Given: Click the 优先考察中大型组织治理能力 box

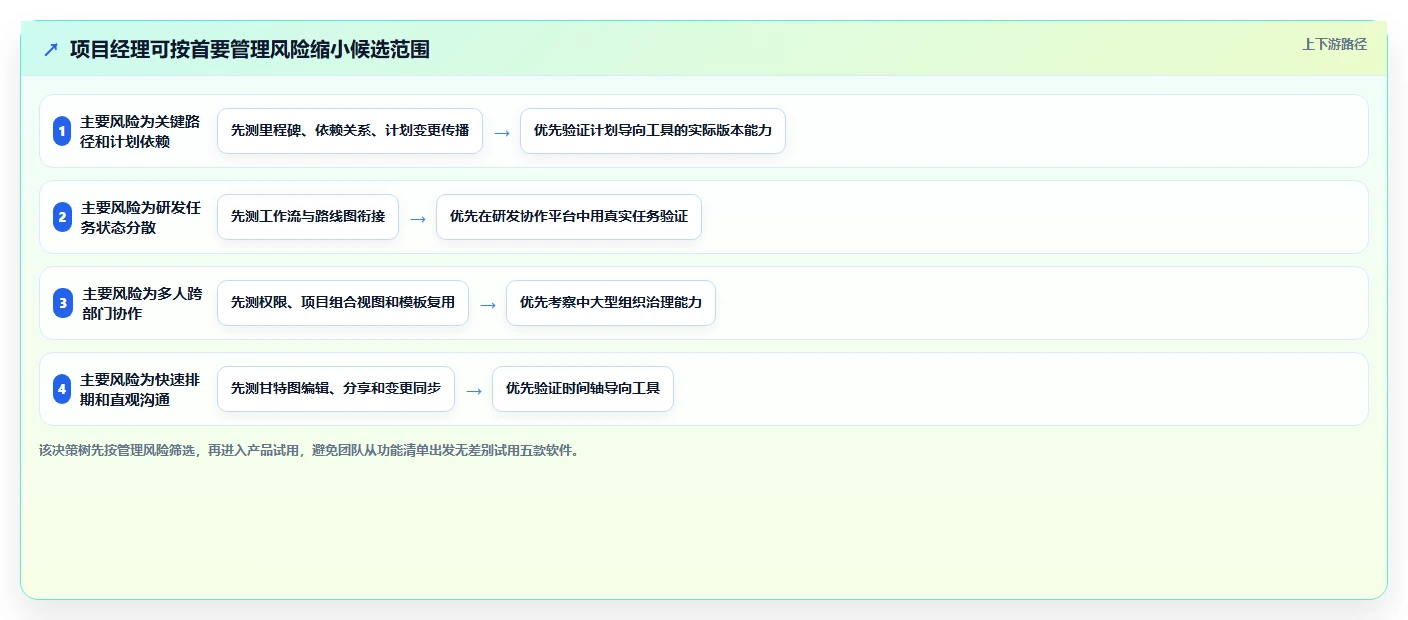Looking at the screenshot, I should pos(611,303).
